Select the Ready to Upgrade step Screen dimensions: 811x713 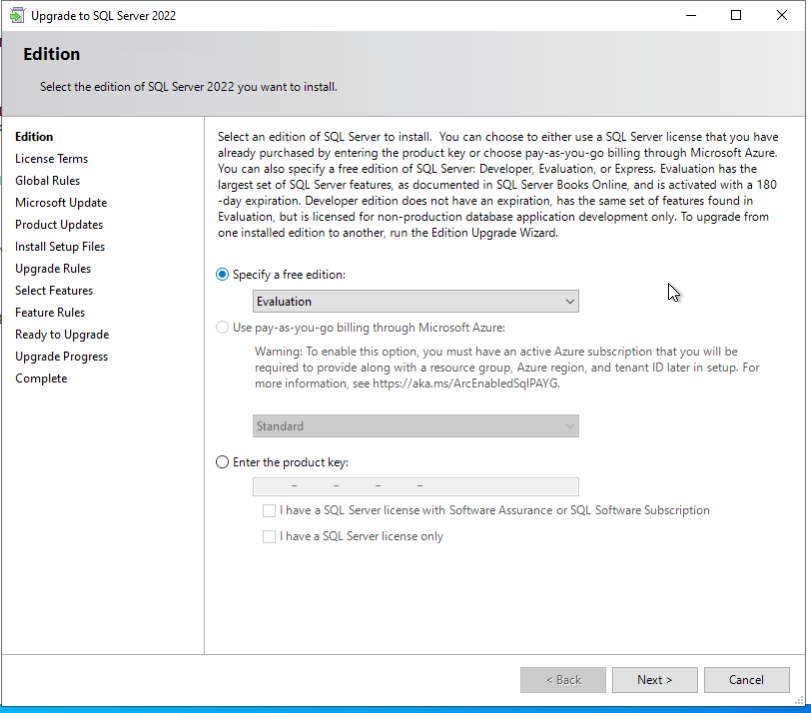tap(61, 334)
